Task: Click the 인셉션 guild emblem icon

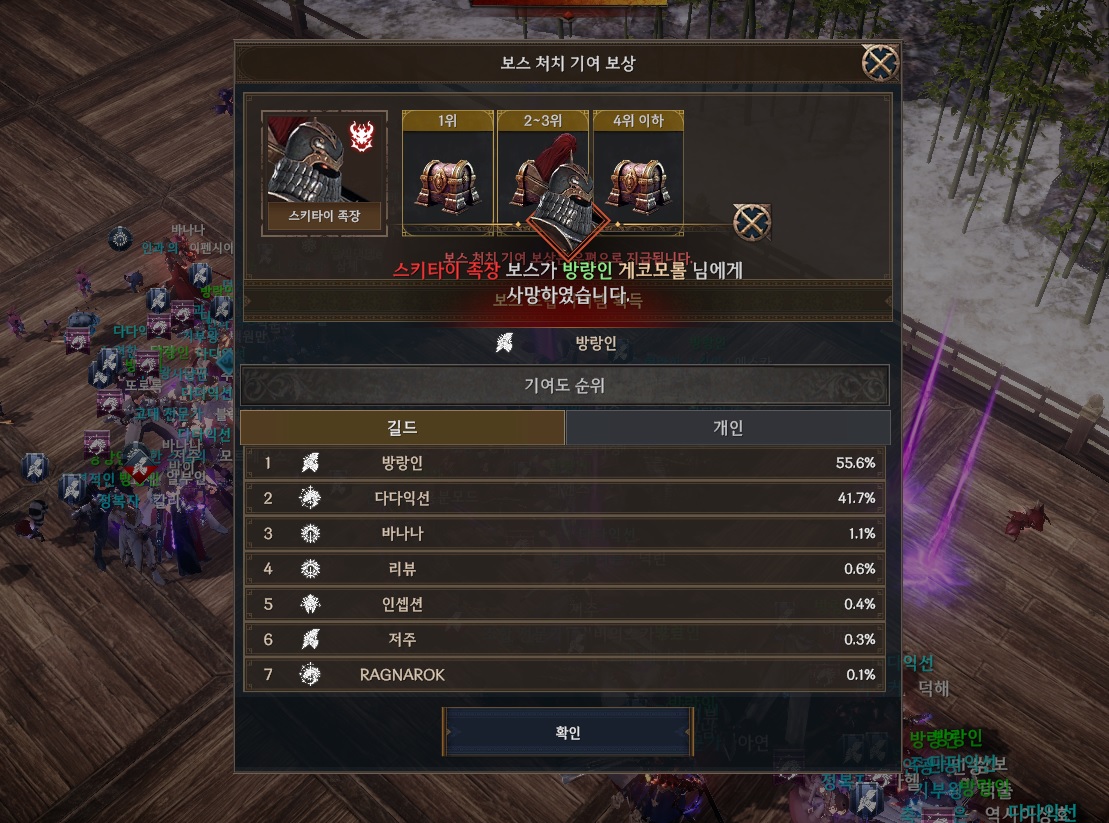Action: point(310,604)
